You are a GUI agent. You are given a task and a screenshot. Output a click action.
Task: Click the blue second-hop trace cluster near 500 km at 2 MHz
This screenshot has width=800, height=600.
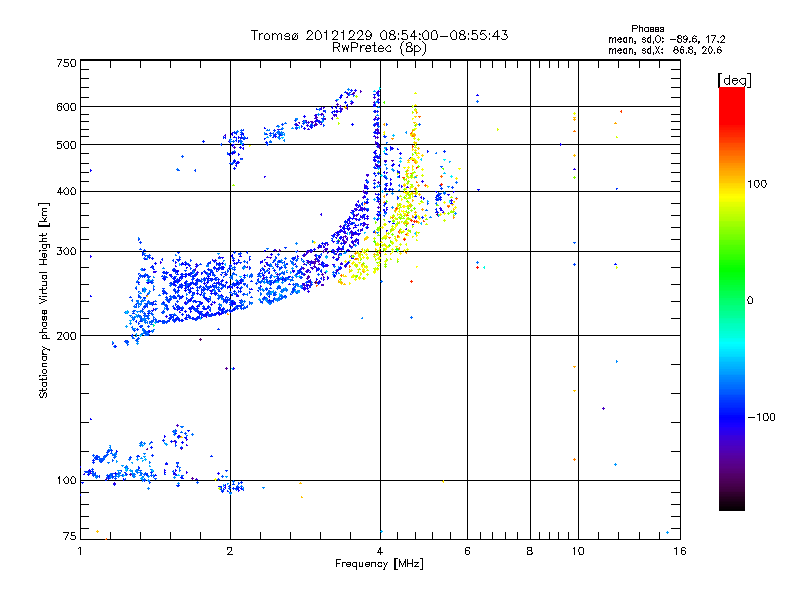(236, 148)
